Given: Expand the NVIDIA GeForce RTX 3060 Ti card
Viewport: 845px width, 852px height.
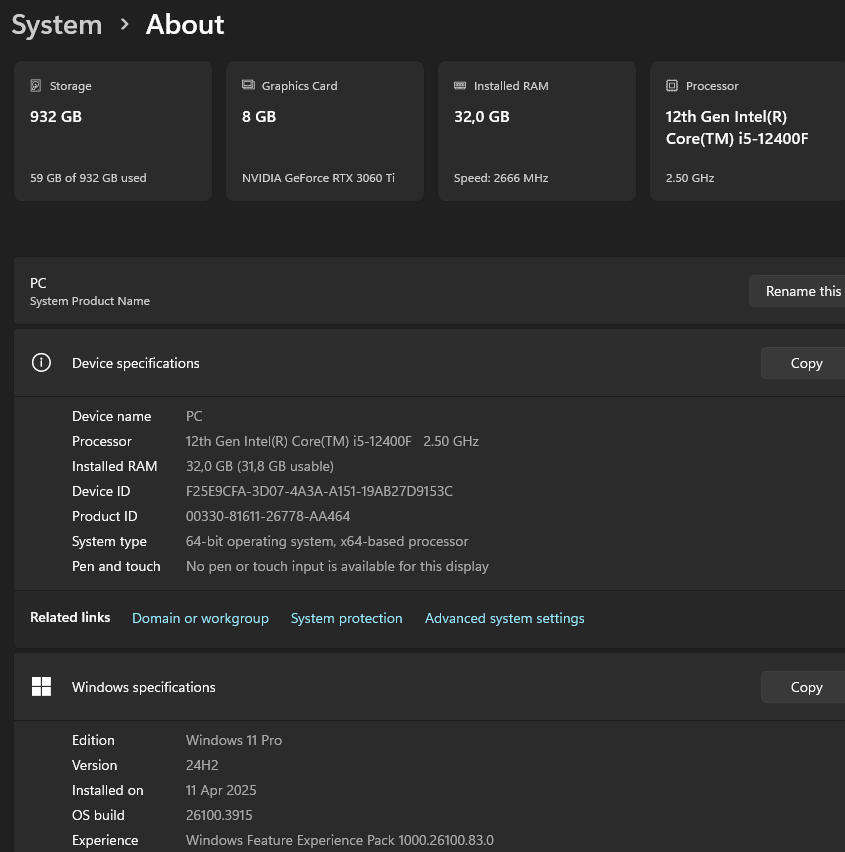Looking at the screenshot, I should (324, 130).
